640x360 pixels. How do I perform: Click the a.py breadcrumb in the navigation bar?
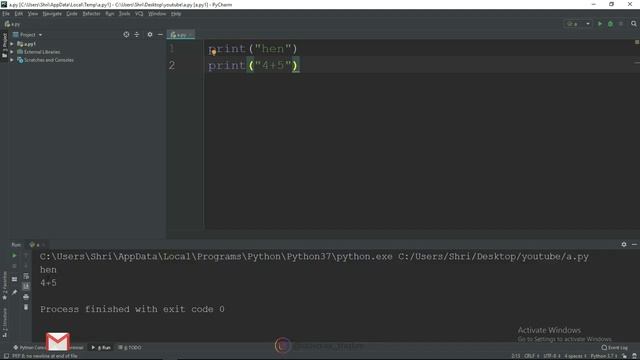(x=12, y=24)
